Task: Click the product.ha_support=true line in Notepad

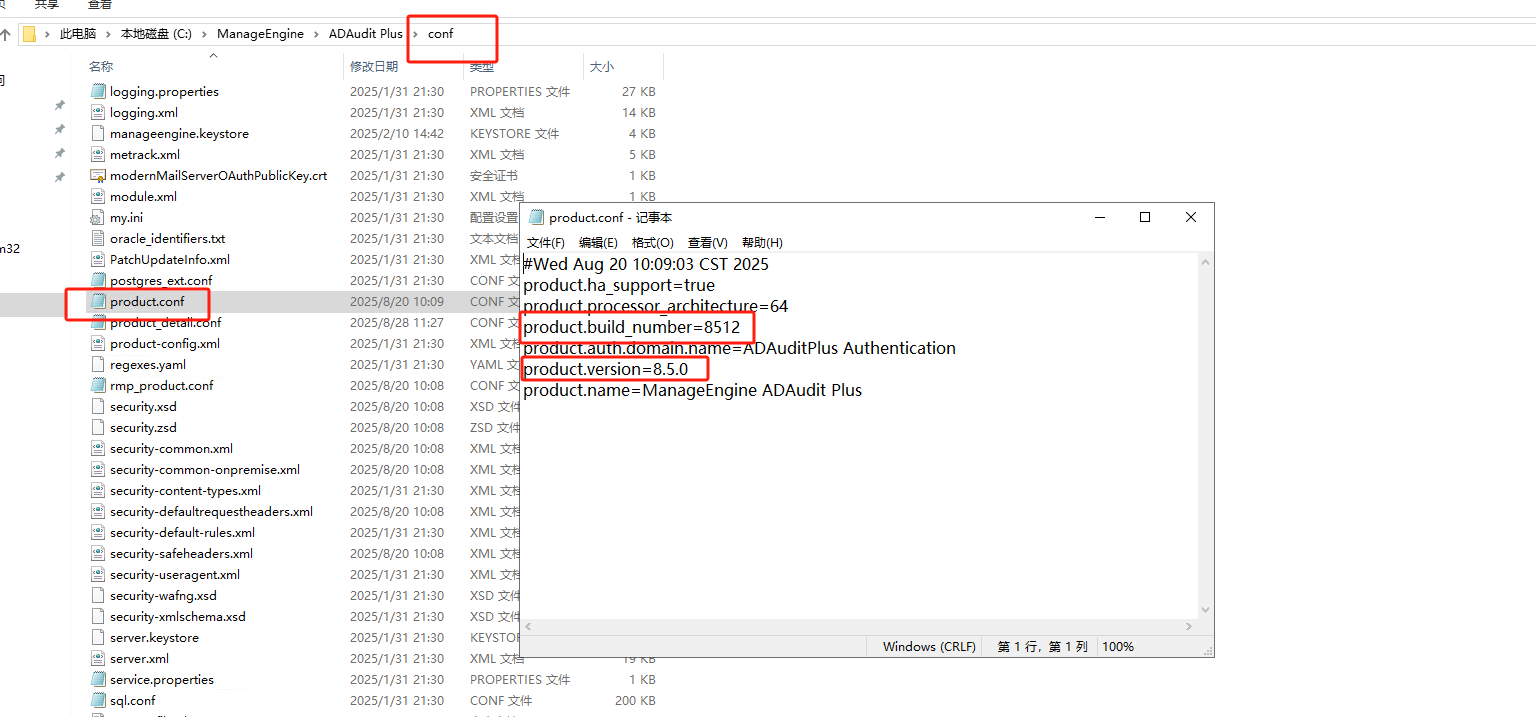Action: click(619, 285)
